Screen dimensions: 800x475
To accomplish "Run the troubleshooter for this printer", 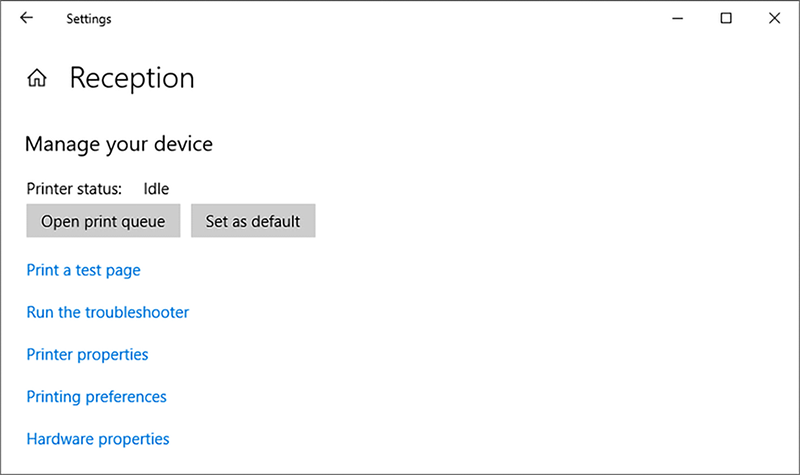I will pos(107,312).
